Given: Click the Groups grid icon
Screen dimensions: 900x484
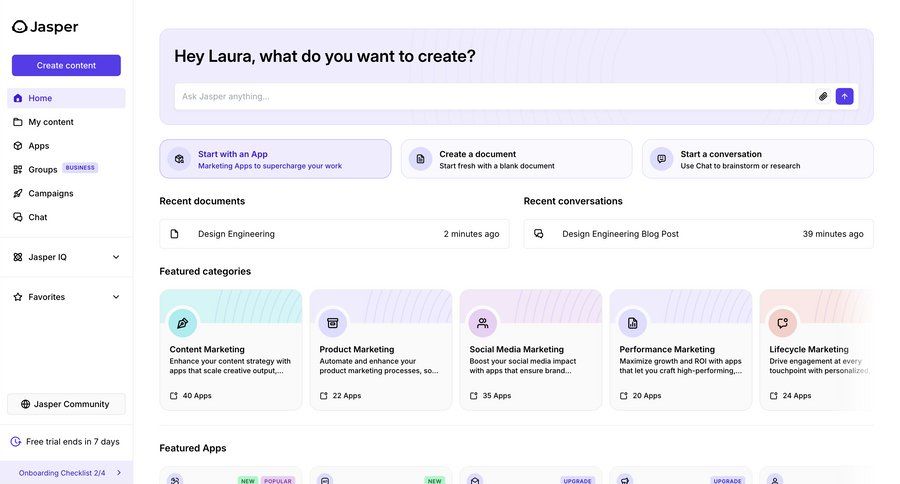Looking at the screenshot, I should point(18,169).
